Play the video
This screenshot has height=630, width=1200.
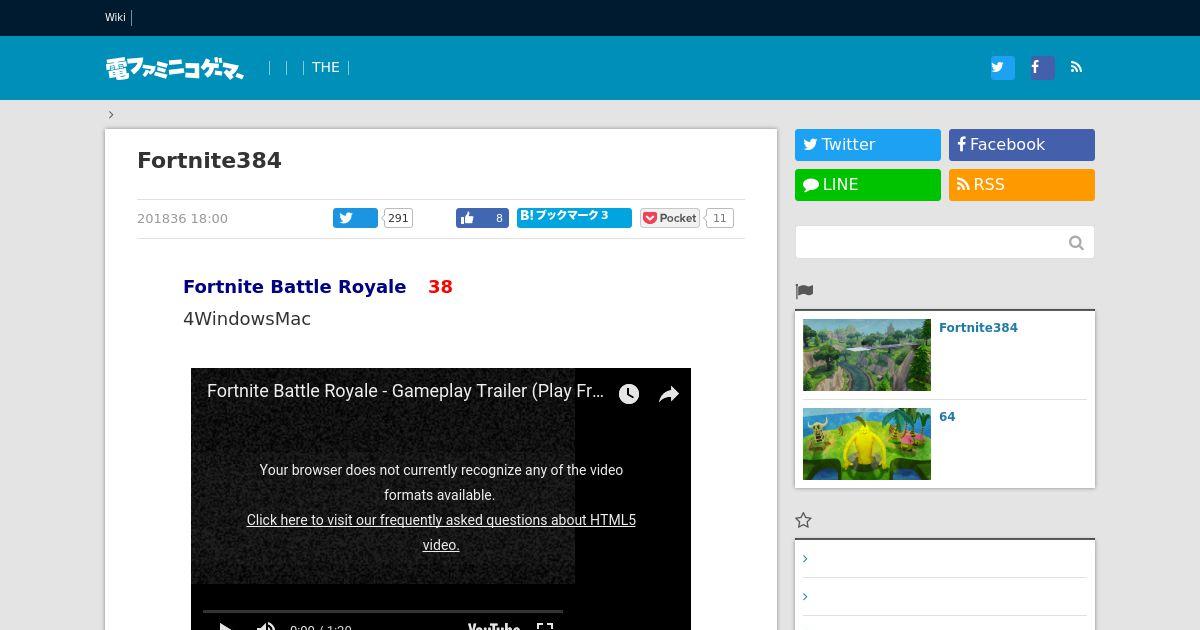pyautogui.click(x=226, y=627)
